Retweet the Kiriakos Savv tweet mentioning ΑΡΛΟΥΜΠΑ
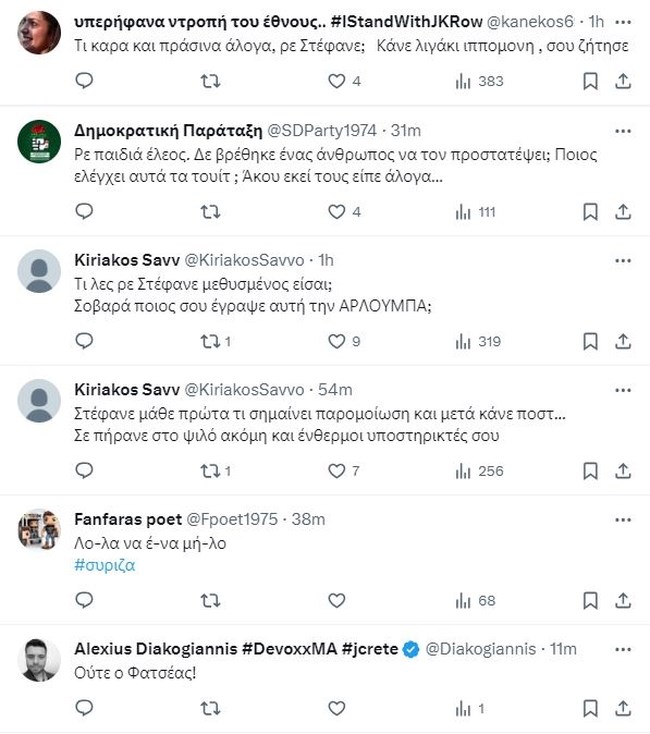This screenshot has height=734, width=650. click(x=210, y=341)
